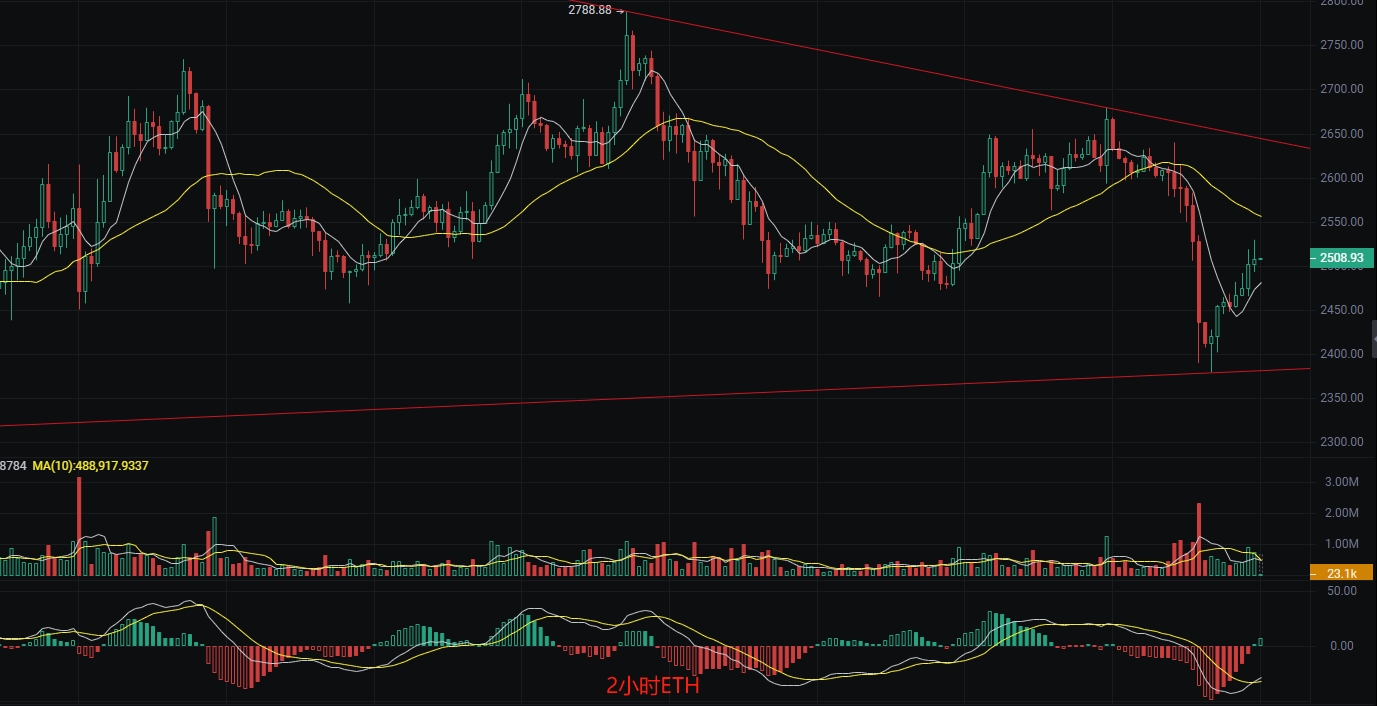Click the 50.00 MACD axis label
1377x706 pixels.
point(1342,591)
